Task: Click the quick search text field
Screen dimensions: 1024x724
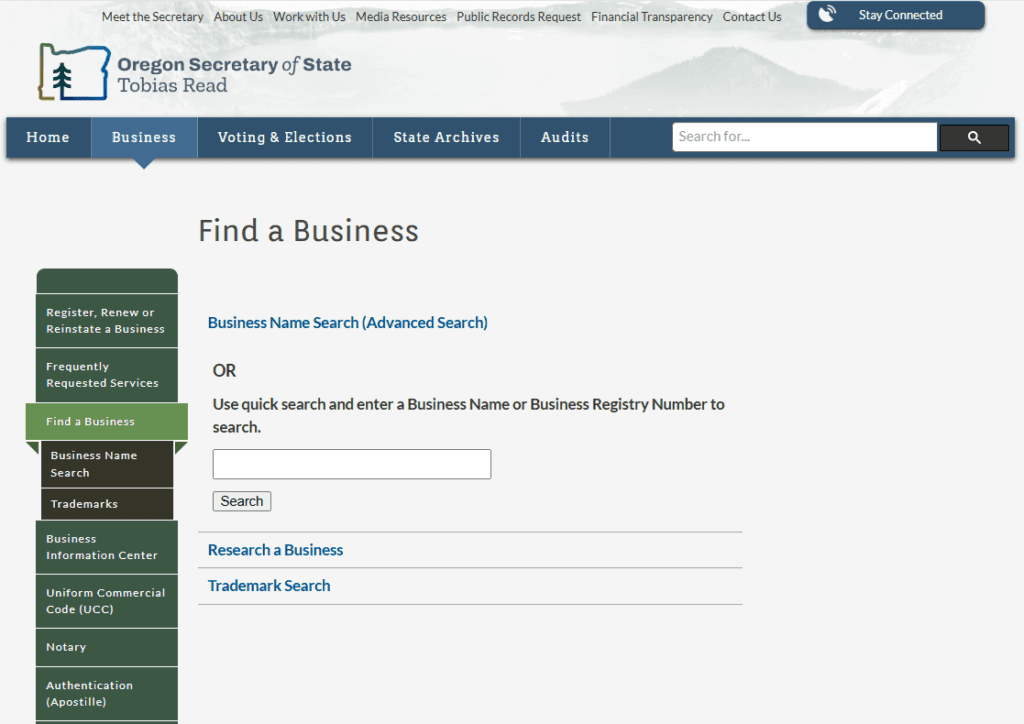Action: [351, 464]
